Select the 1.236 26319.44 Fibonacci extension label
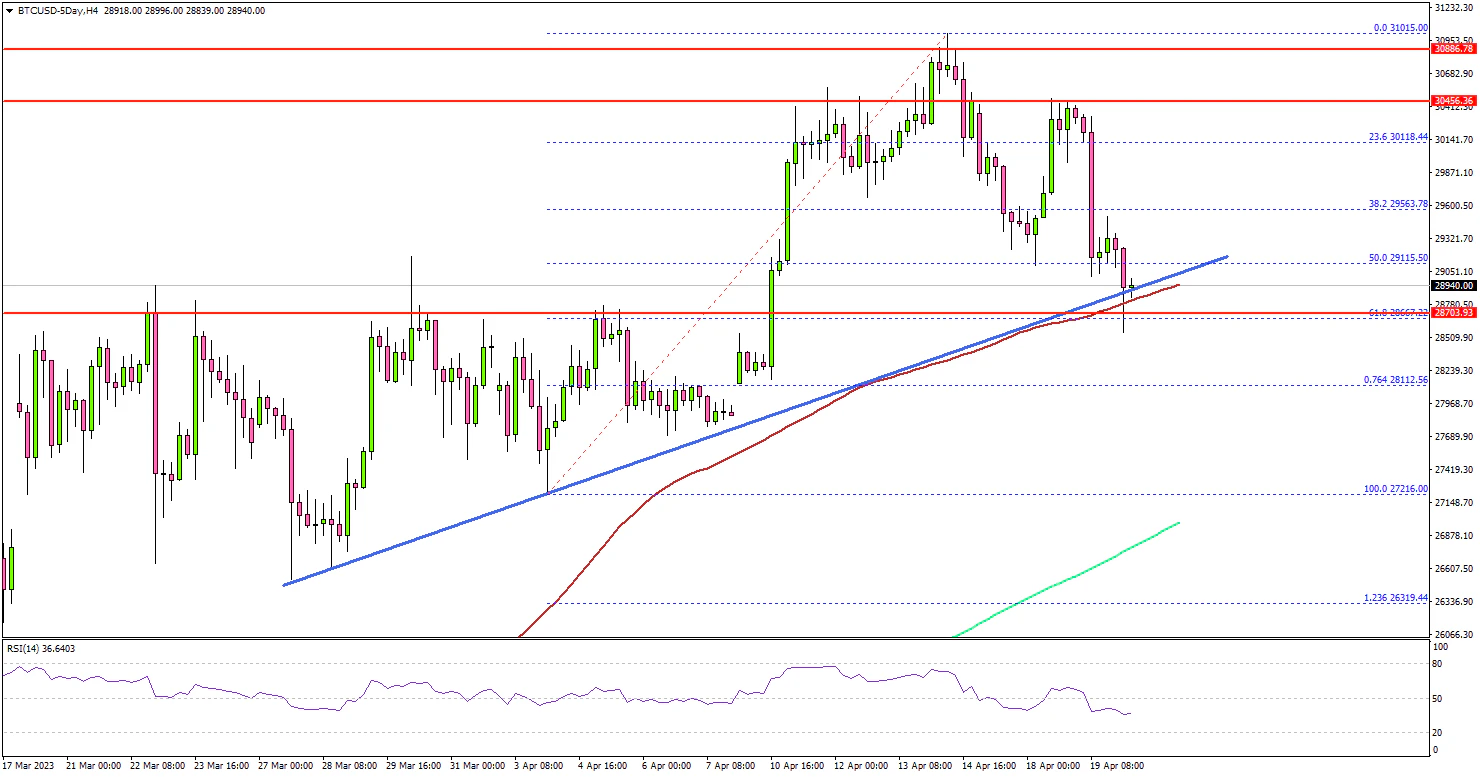Screen dimensions: 1480x777 1395,598
